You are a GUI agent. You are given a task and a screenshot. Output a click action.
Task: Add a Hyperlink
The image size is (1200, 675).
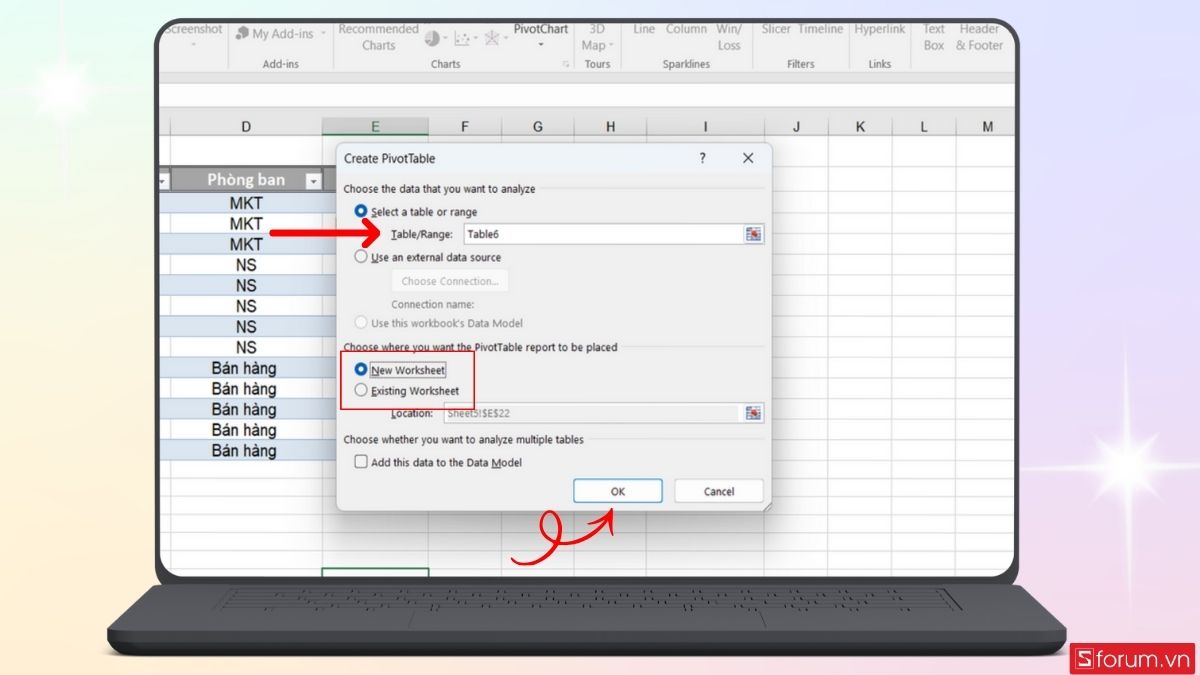(x=879, y=29)
